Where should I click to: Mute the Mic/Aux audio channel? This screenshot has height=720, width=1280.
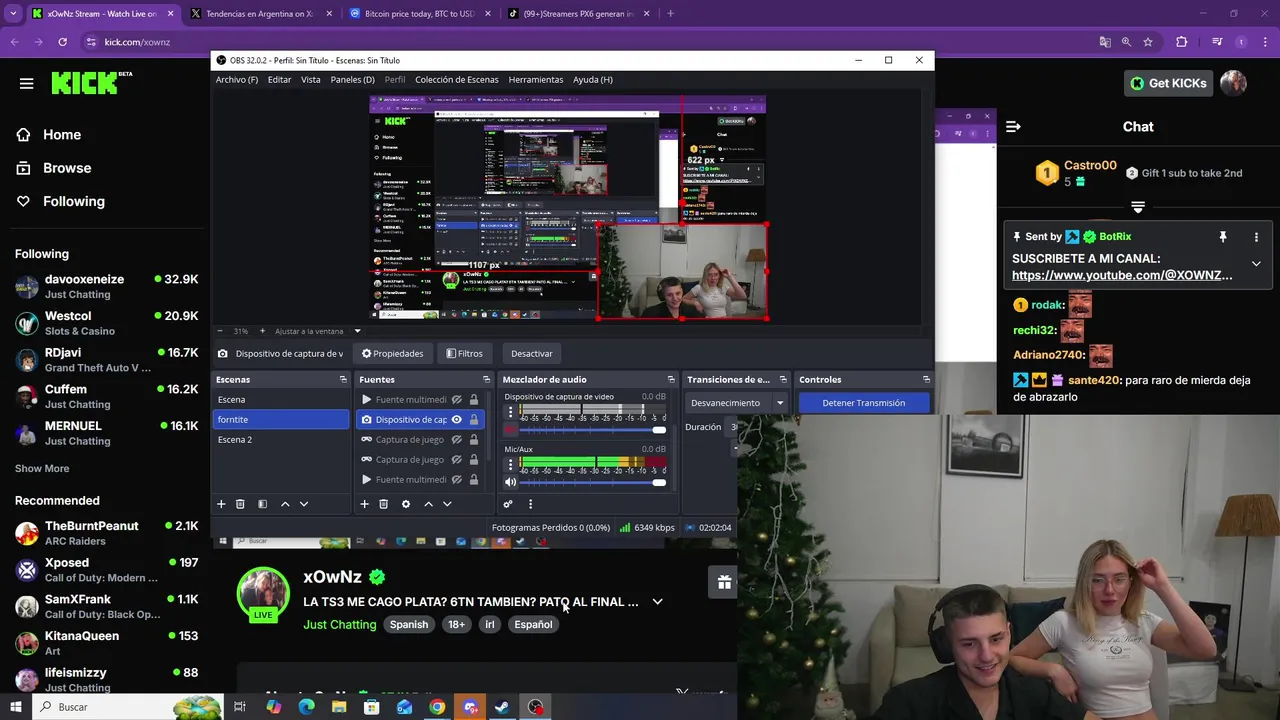point(510,482)
